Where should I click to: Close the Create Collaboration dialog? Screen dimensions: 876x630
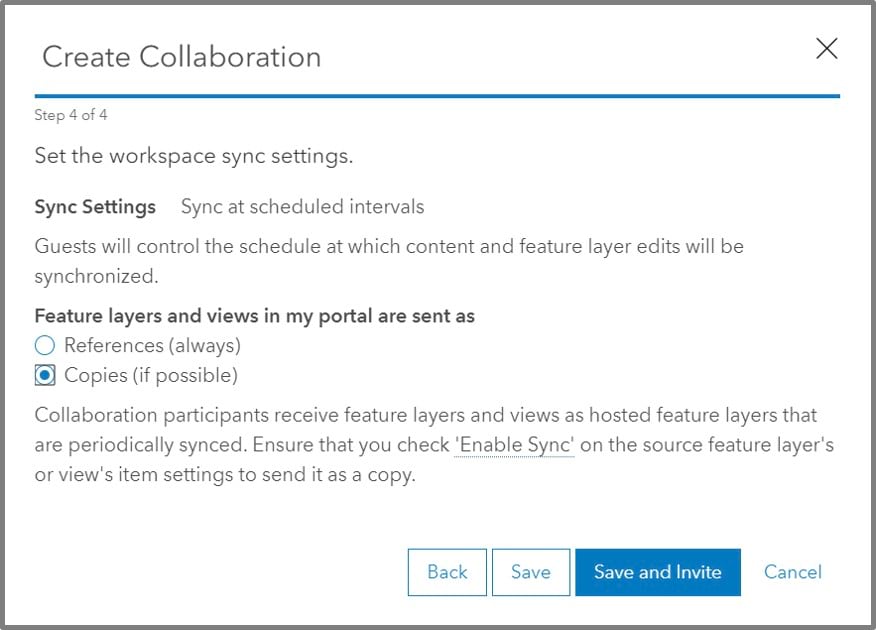tap(827, 48)
